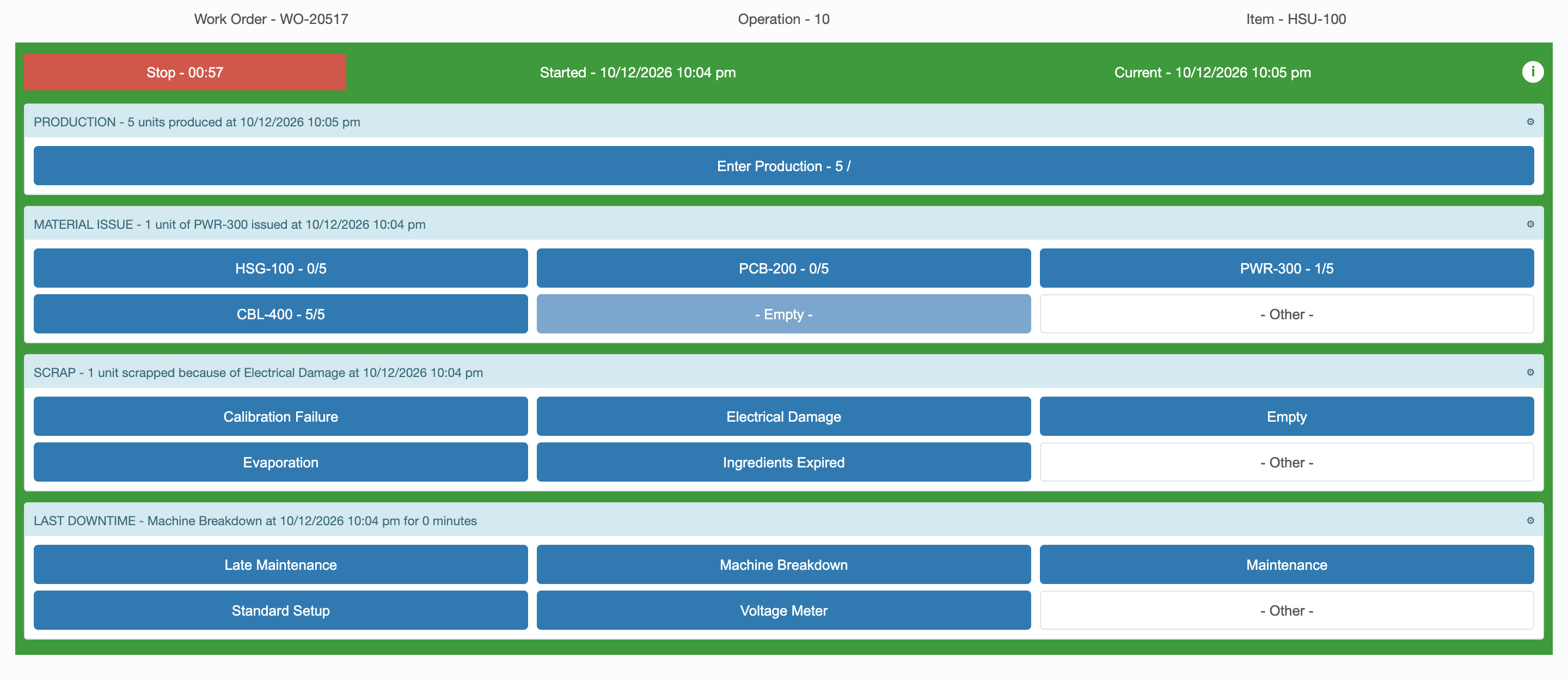Image resolution: width=1568 pixels, height=681 pixels.
Task: Log Standard Setup downtime
Action: click(x=280, y=610)
